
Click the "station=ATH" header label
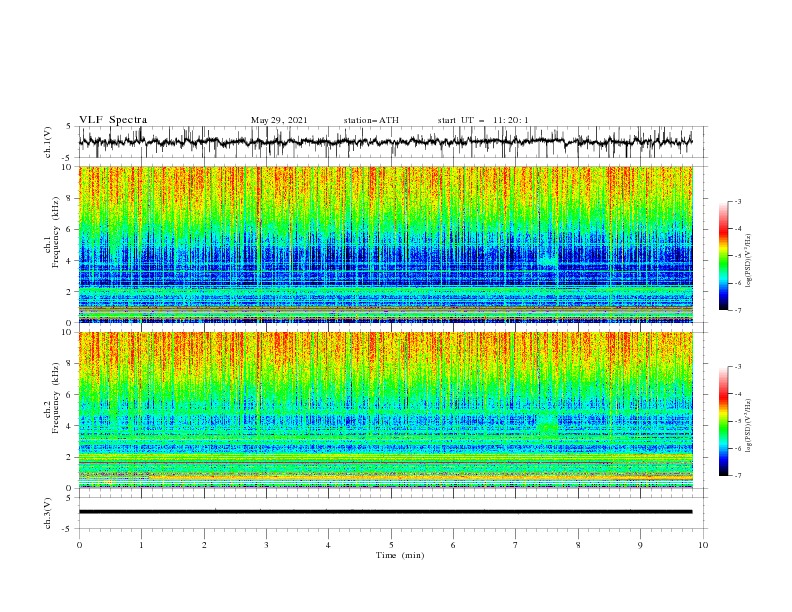(x=371, y=120)
